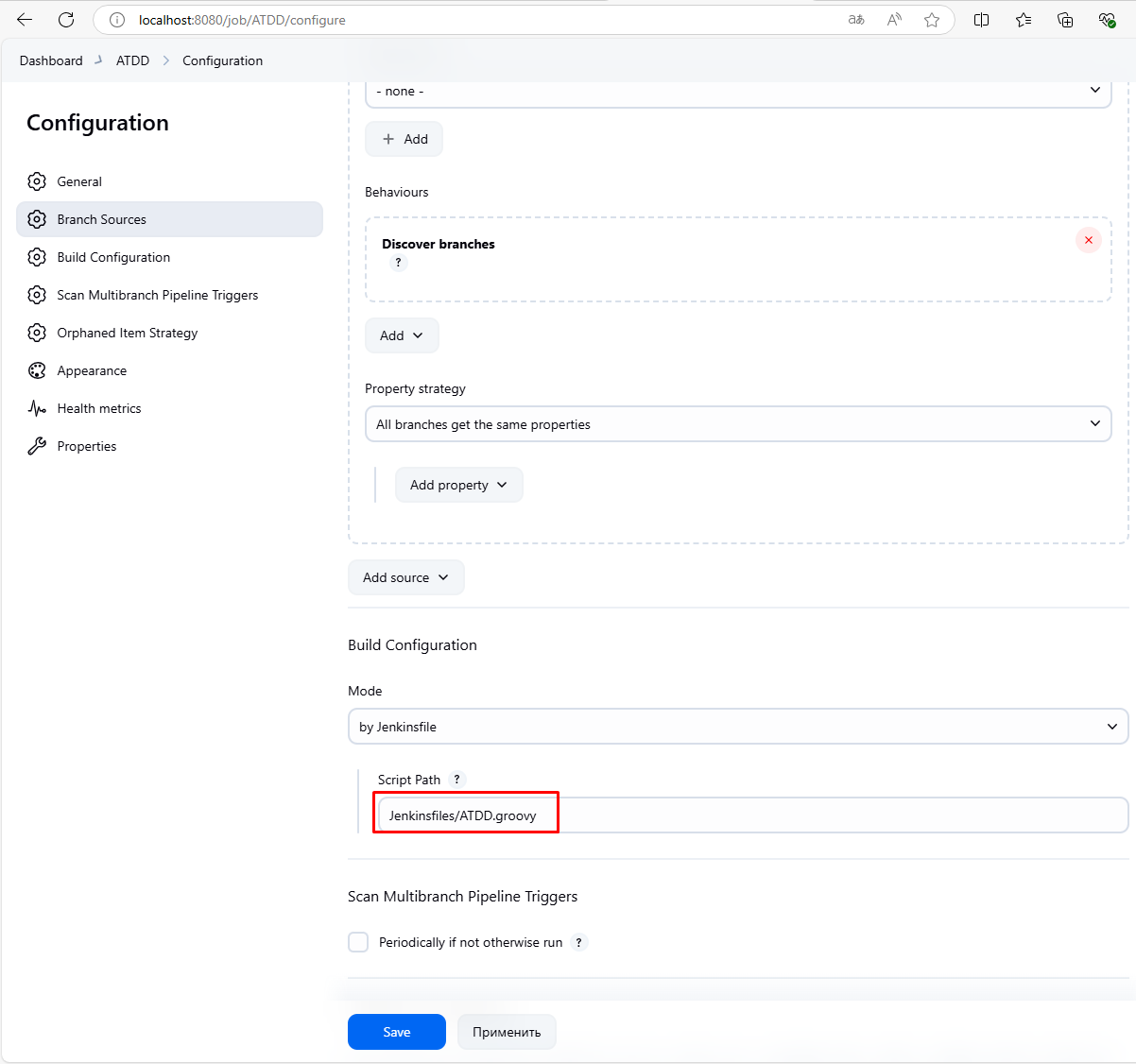Add page to favorites with star icon
Screen dimensions: 1136x1064
tap(932, 20)
